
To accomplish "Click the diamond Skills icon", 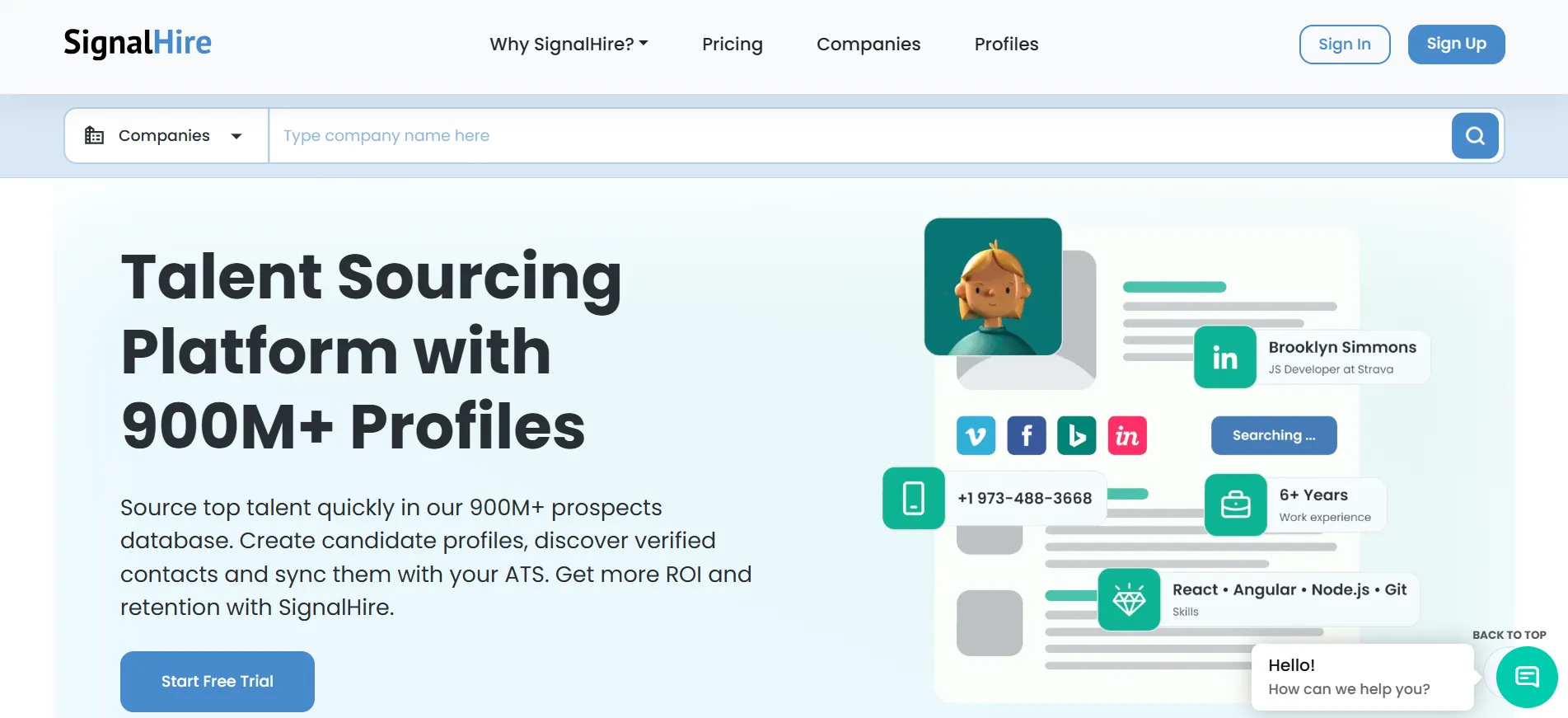I will (x=1129, y=599).
